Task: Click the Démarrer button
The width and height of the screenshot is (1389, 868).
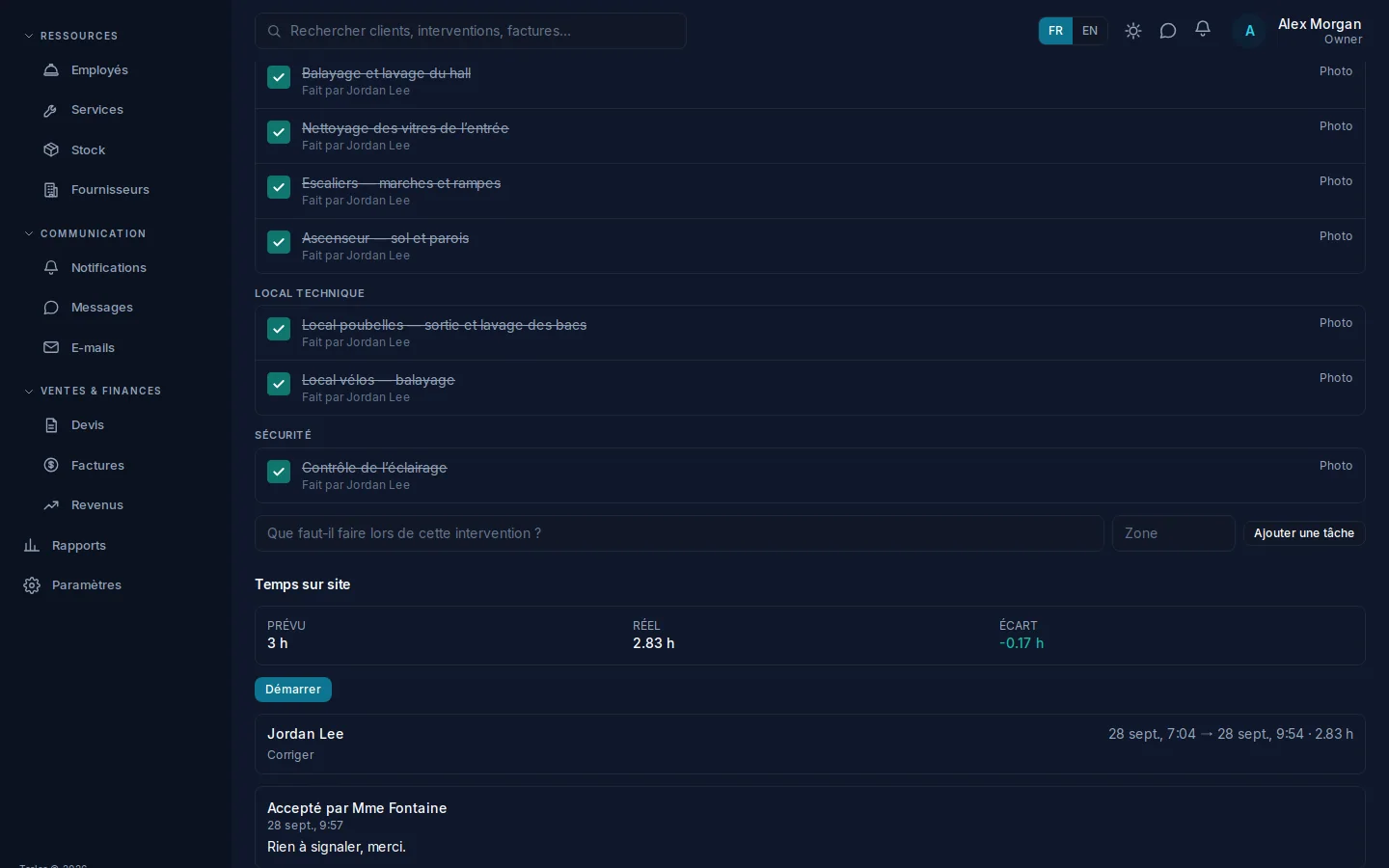Action: point(293,690)
